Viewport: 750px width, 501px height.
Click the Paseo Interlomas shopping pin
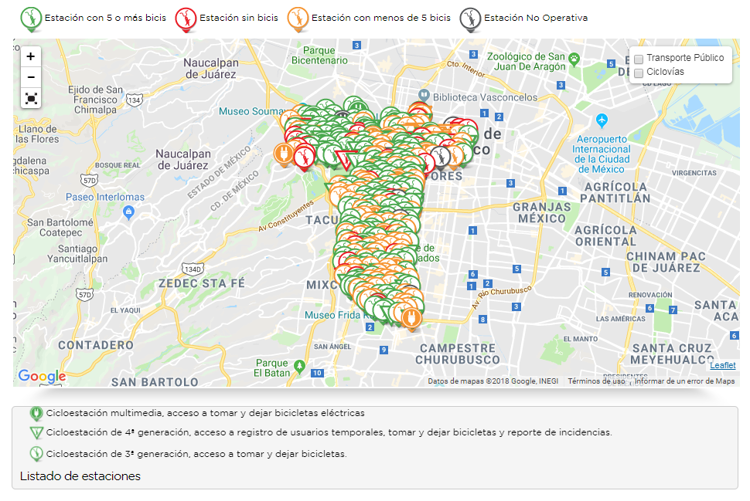click(x=128, y=212)
